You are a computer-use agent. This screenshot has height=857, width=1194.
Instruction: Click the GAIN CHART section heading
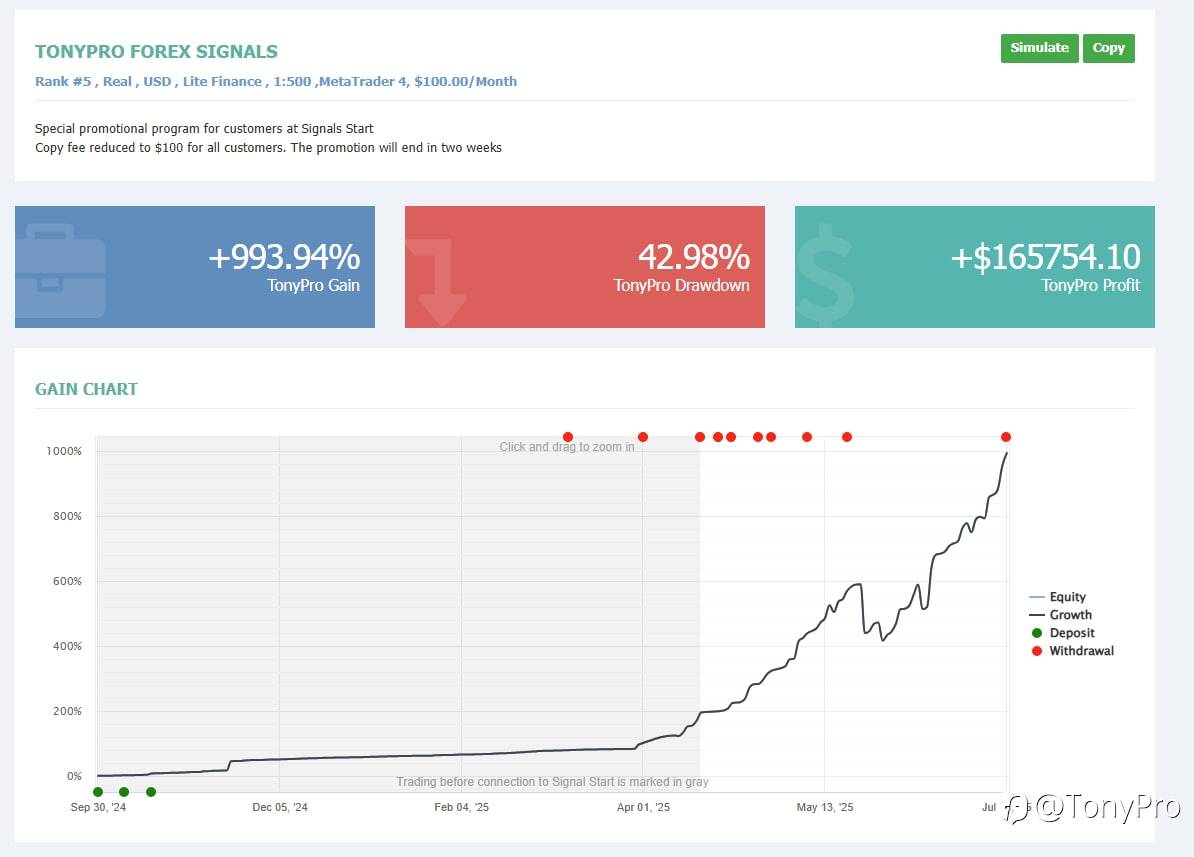[86, 389]
